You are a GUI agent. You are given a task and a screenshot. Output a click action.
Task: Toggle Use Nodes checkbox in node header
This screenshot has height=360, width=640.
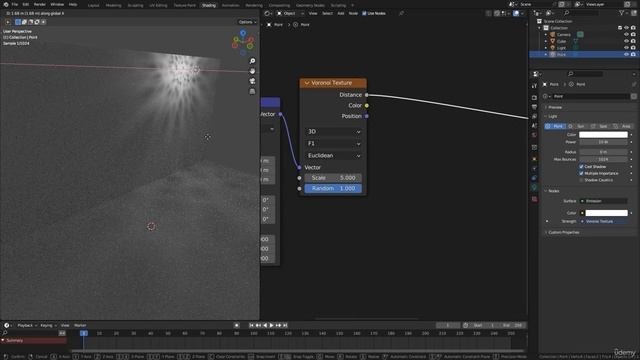click(x=364, y=13)
